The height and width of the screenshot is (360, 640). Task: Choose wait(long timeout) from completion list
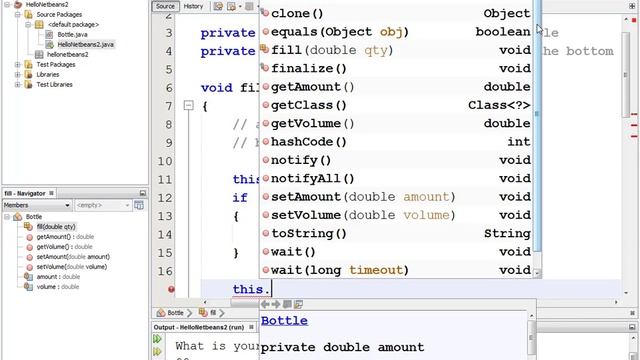click(x=396, y=270)
